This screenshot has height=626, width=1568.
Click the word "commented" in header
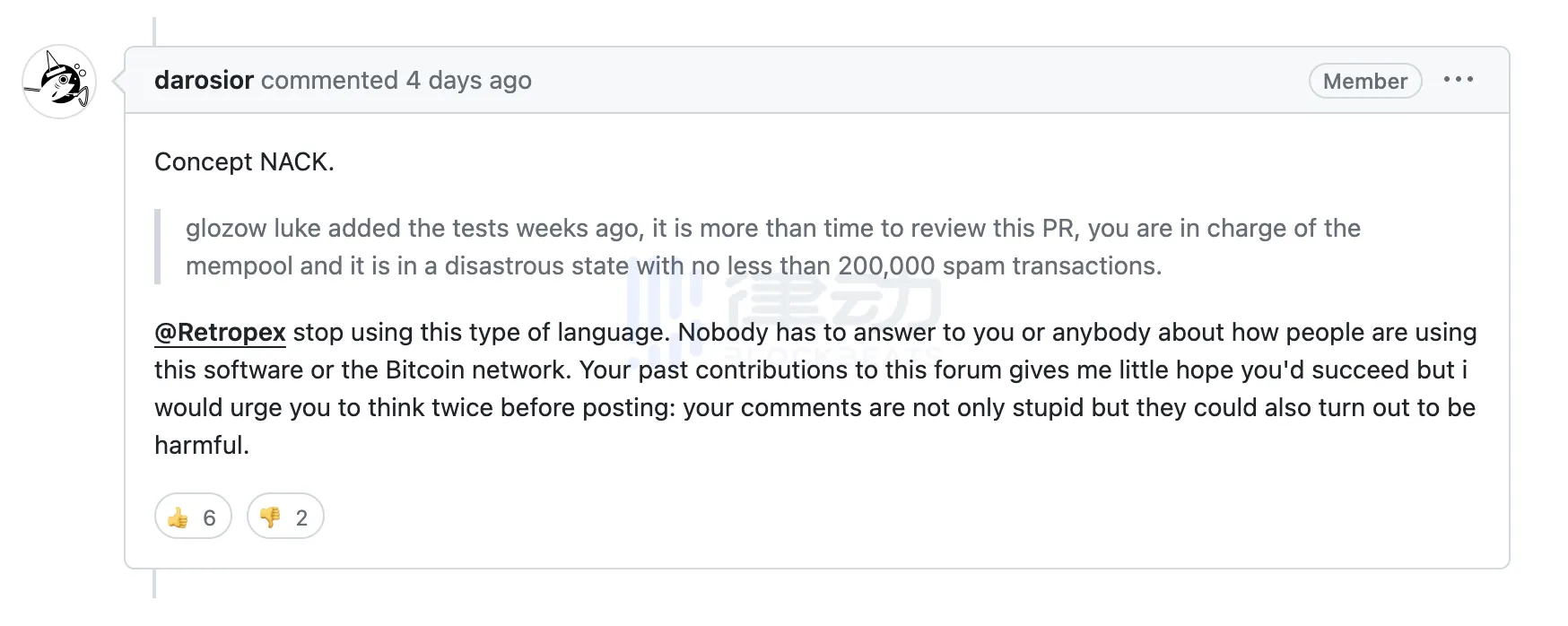tap(329, 81)
